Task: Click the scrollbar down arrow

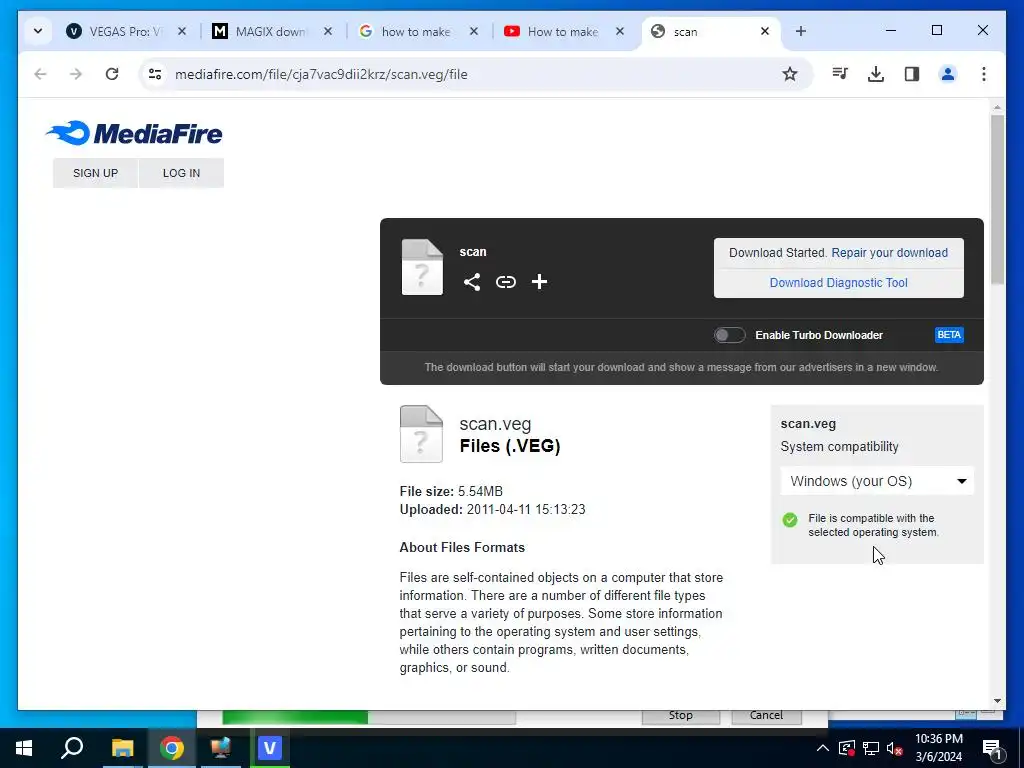Action: click(997, 701)
